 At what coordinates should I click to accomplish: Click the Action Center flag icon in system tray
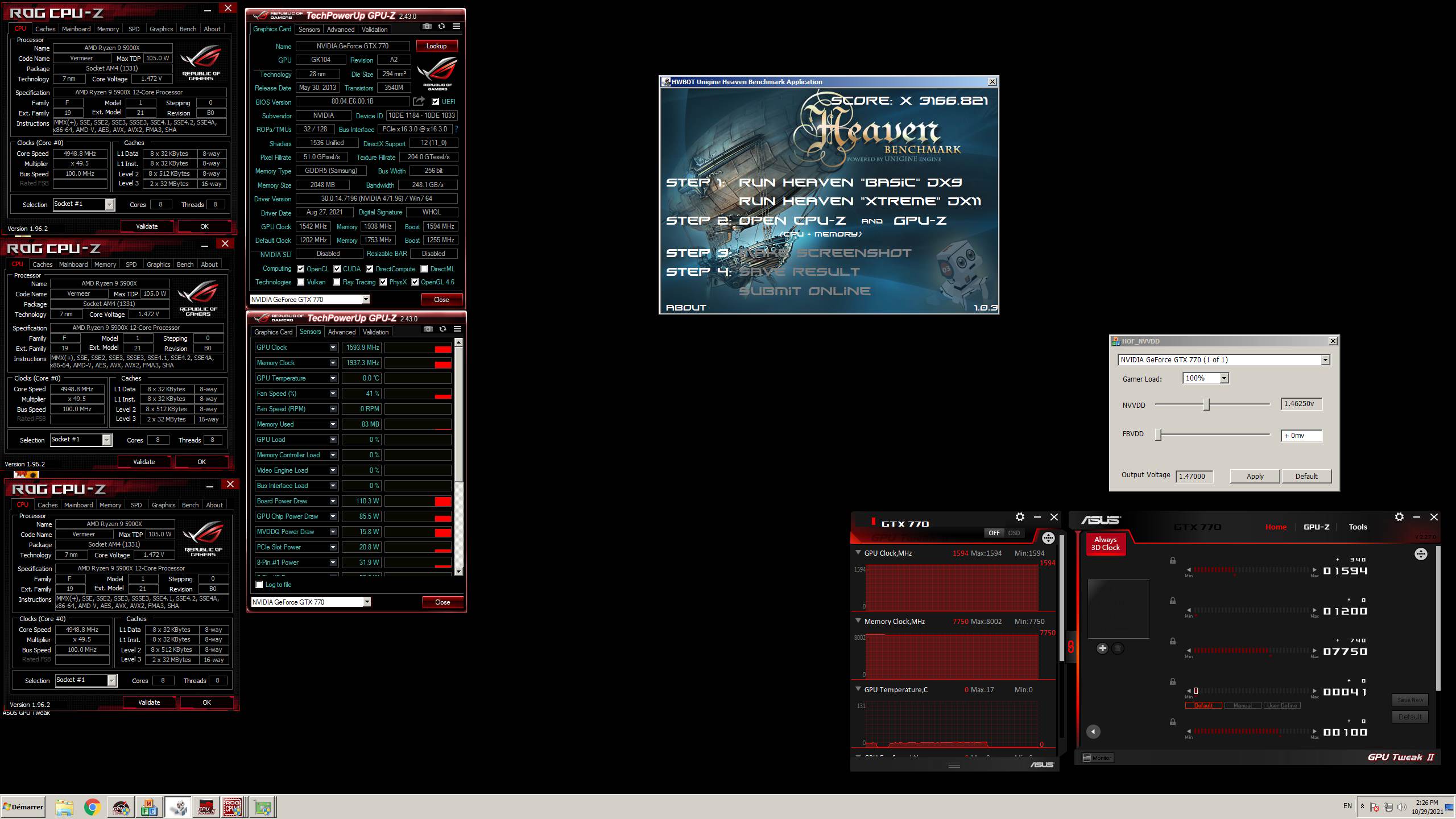pos(1375,806)
